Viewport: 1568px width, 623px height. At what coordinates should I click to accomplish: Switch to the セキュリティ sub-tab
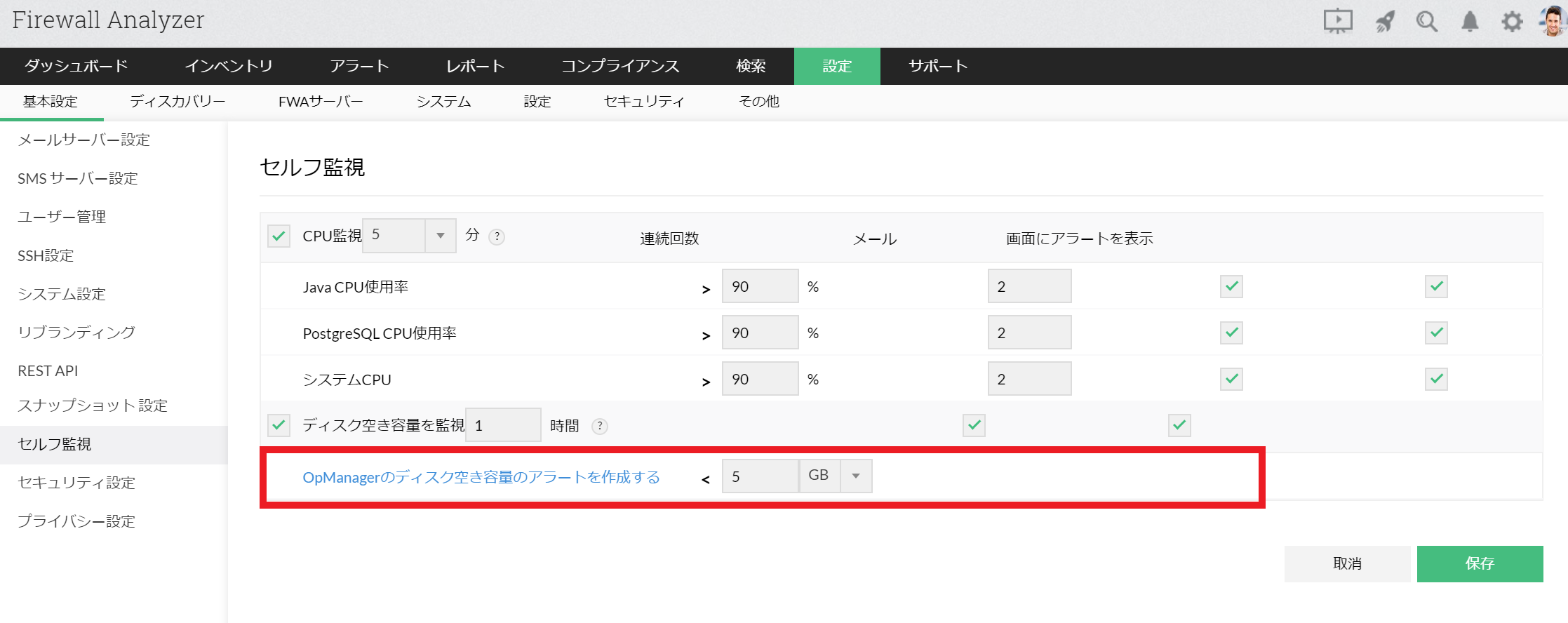(644, 102)
